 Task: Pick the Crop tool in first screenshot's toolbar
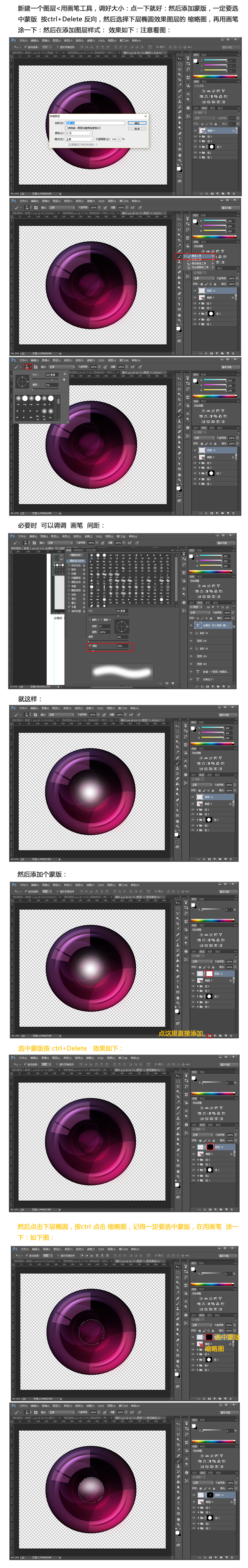(x=180, y=80)
